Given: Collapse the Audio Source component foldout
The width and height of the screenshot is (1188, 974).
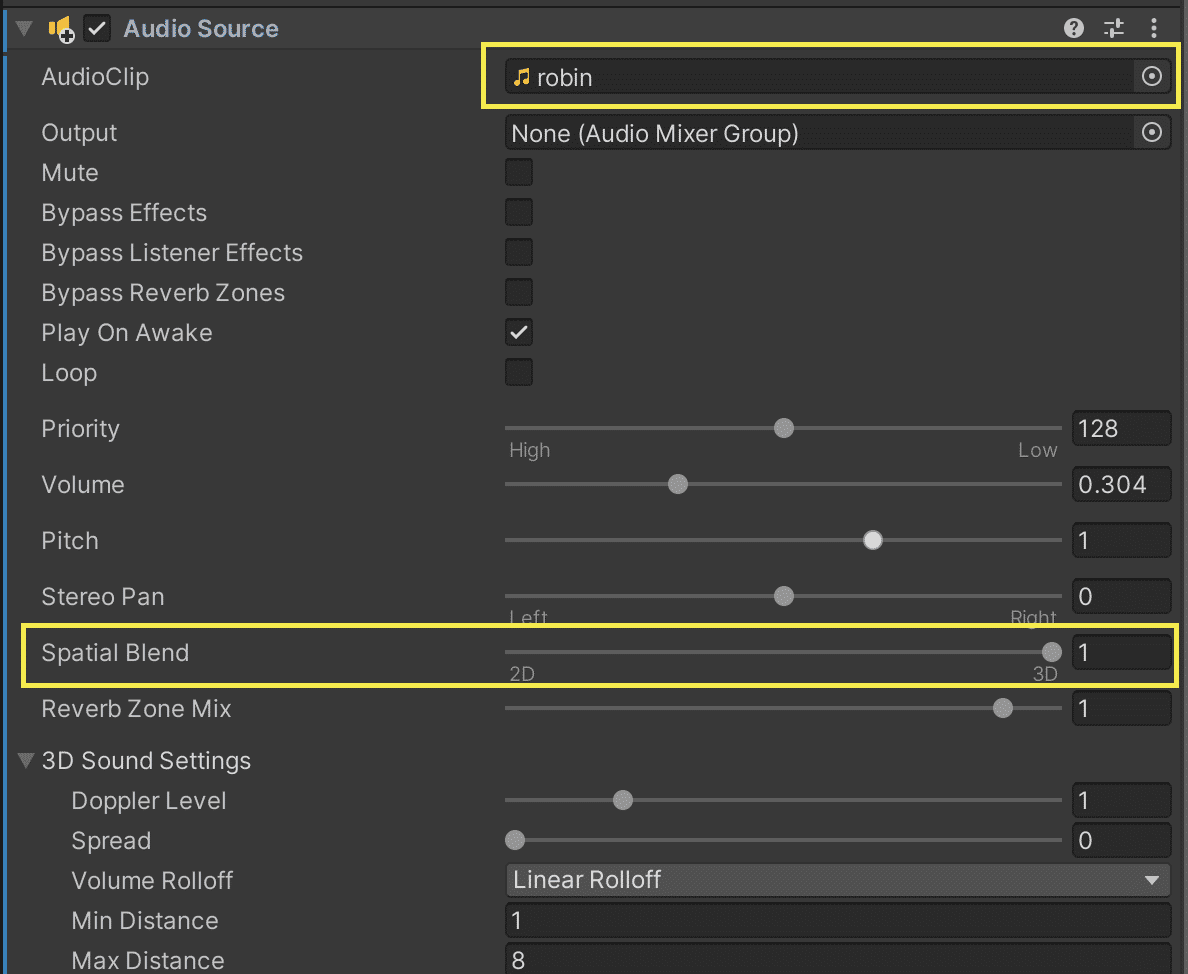Looking at the screenshot, I should pos(25,29).
